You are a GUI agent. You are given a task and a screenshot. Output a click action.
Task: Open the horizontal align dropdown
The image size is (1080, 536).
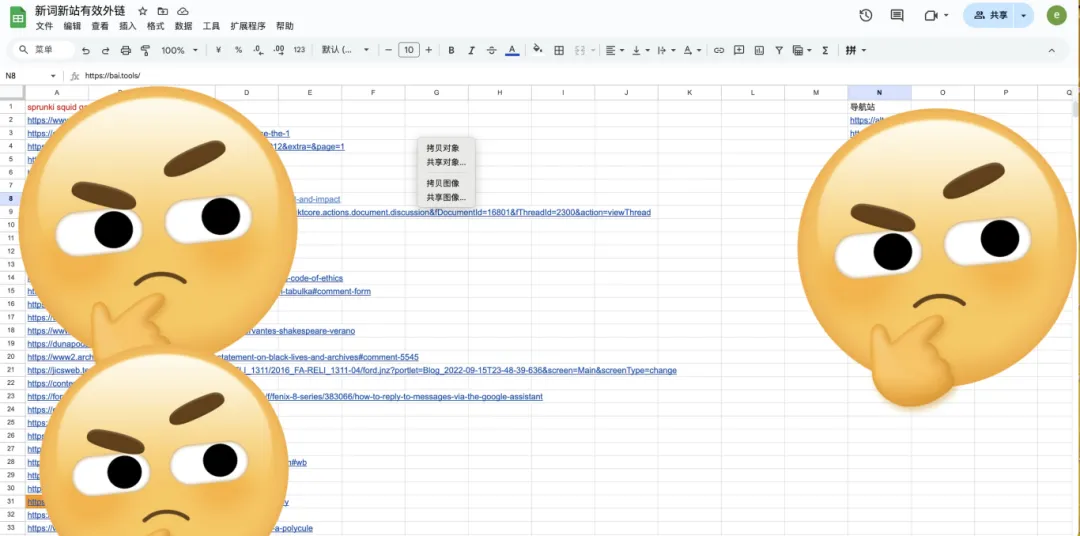click(x=614, y=50)
